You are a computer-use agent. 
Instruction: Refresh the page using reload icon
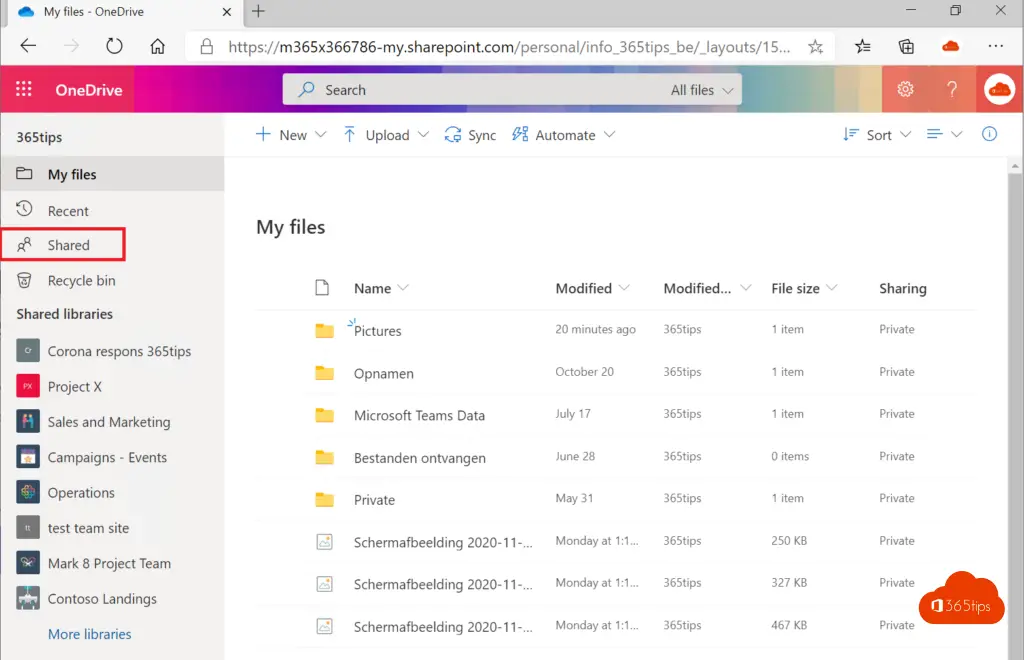[x=114, y=46]
